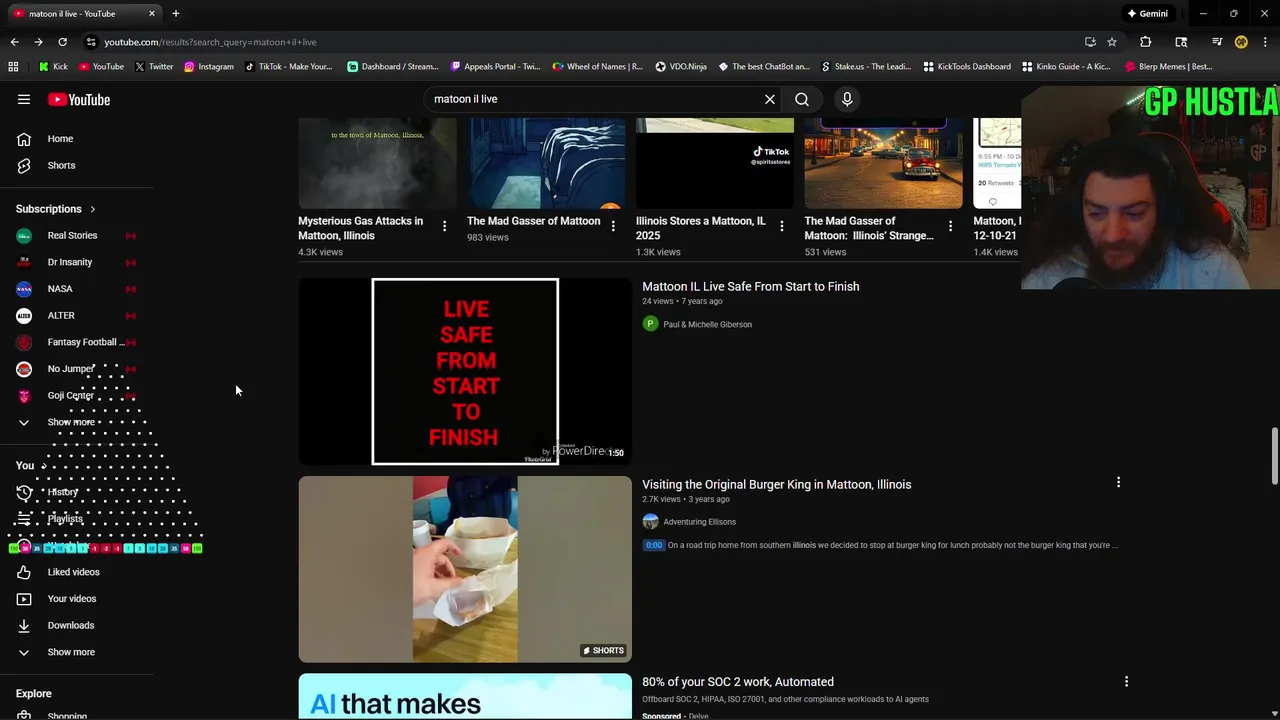Image resolution: width=1280 pixels, height=720 pixels.
Task: Open the VDO.Ninja bookmark
Action: click(x=681, y=67)
